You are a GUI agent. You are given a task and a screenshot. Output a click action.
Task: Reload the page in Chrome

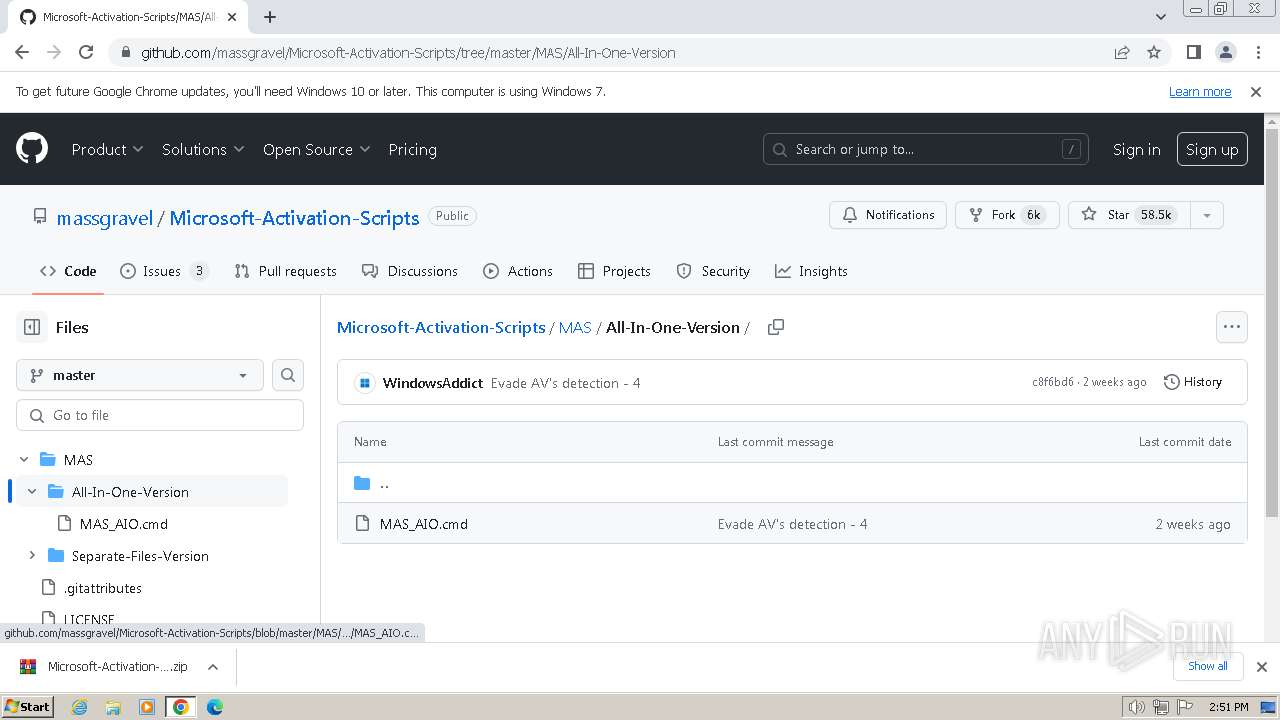pyautogui.click(x=86, y=52)
